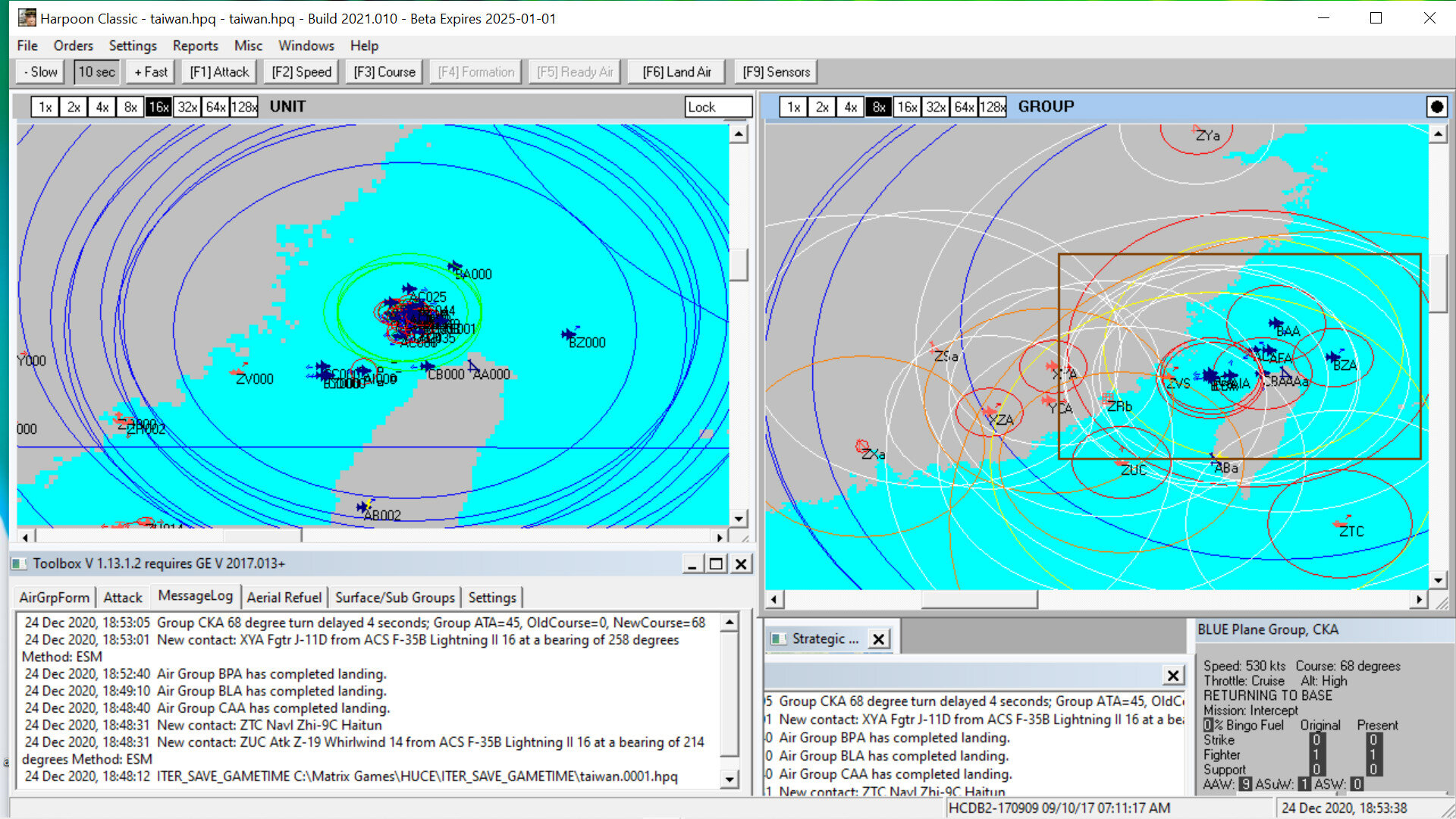This screenshot has height=819, width=1456.
Task: Close the Strategic tab with X icon
Action: pyautogui.click(x=878, y=639)
